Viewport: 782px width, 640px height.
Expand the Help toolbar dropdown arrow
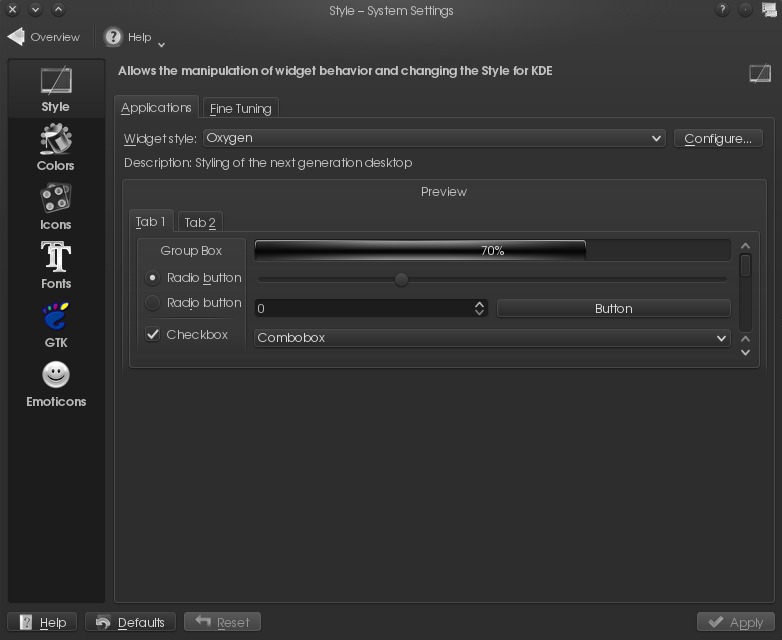point(161,45)
